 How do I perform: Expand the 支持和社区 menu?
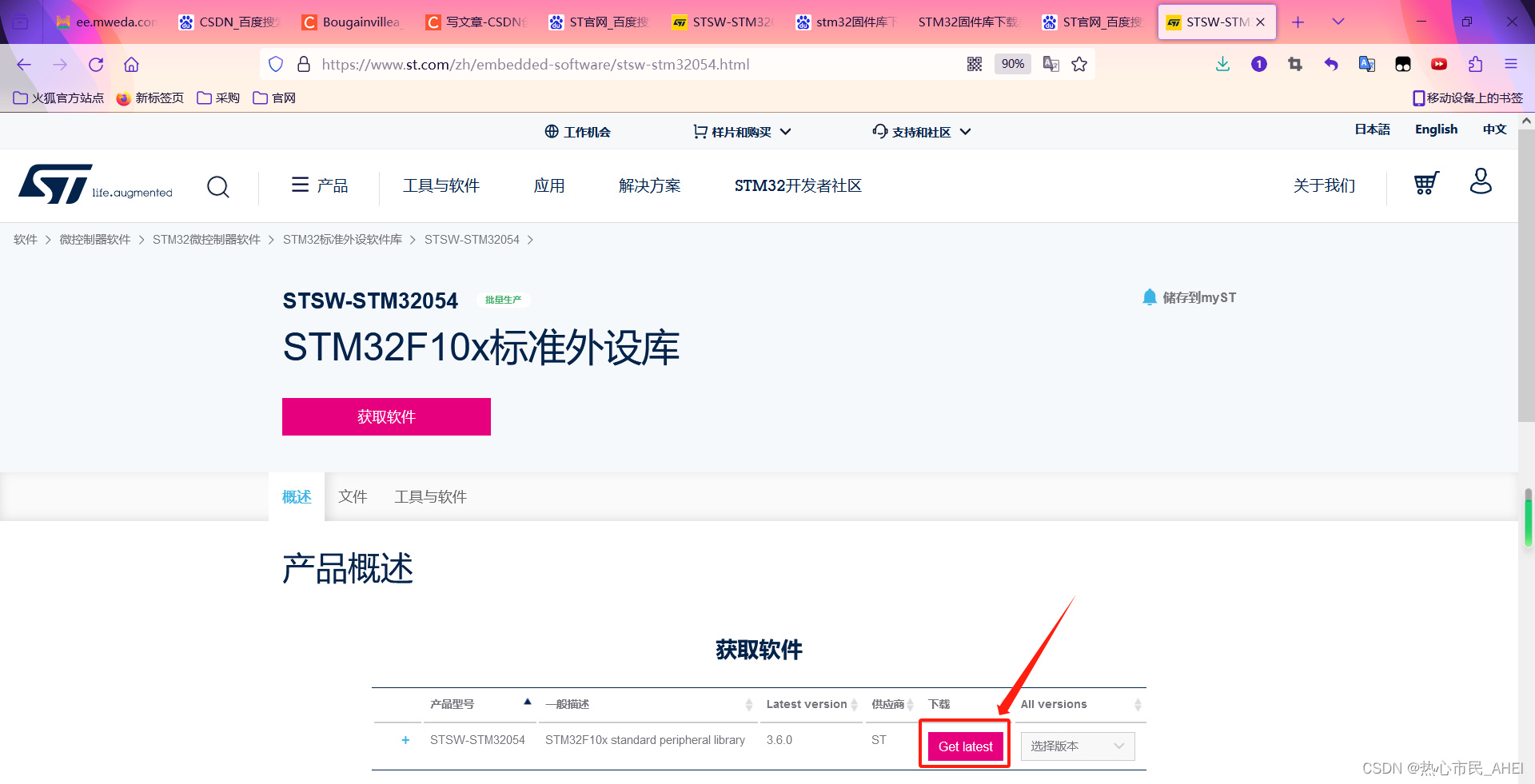point(922,132)
